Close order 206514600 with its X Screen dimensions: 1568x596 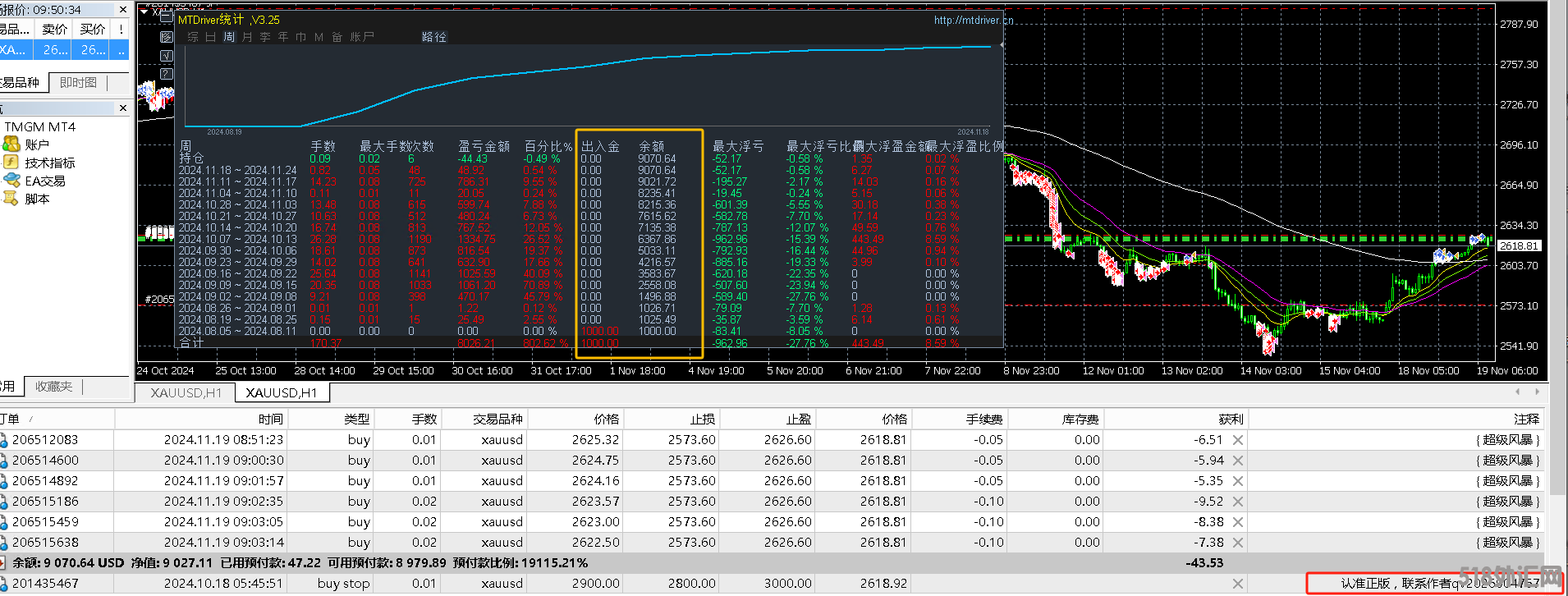coord(1238,461)
